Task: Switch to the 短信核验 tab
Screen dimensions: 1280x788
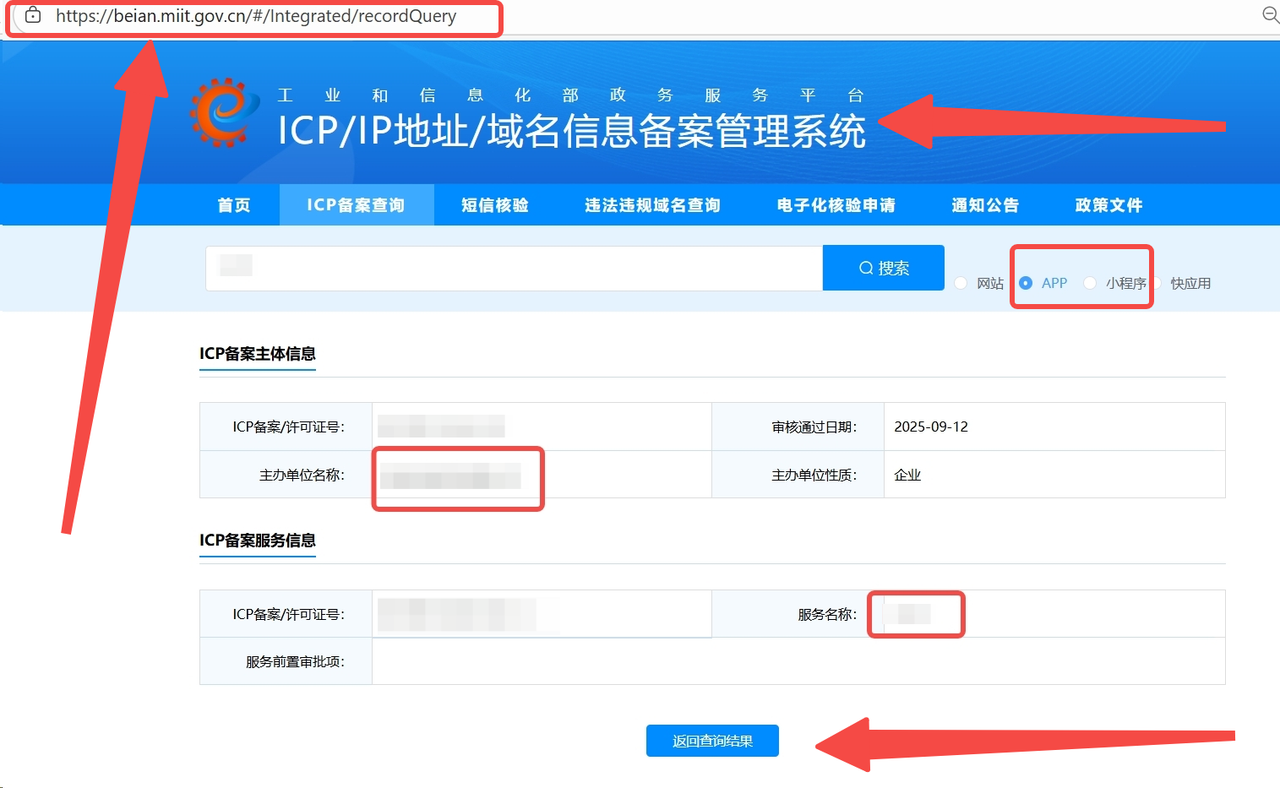Action: (495, 205)
